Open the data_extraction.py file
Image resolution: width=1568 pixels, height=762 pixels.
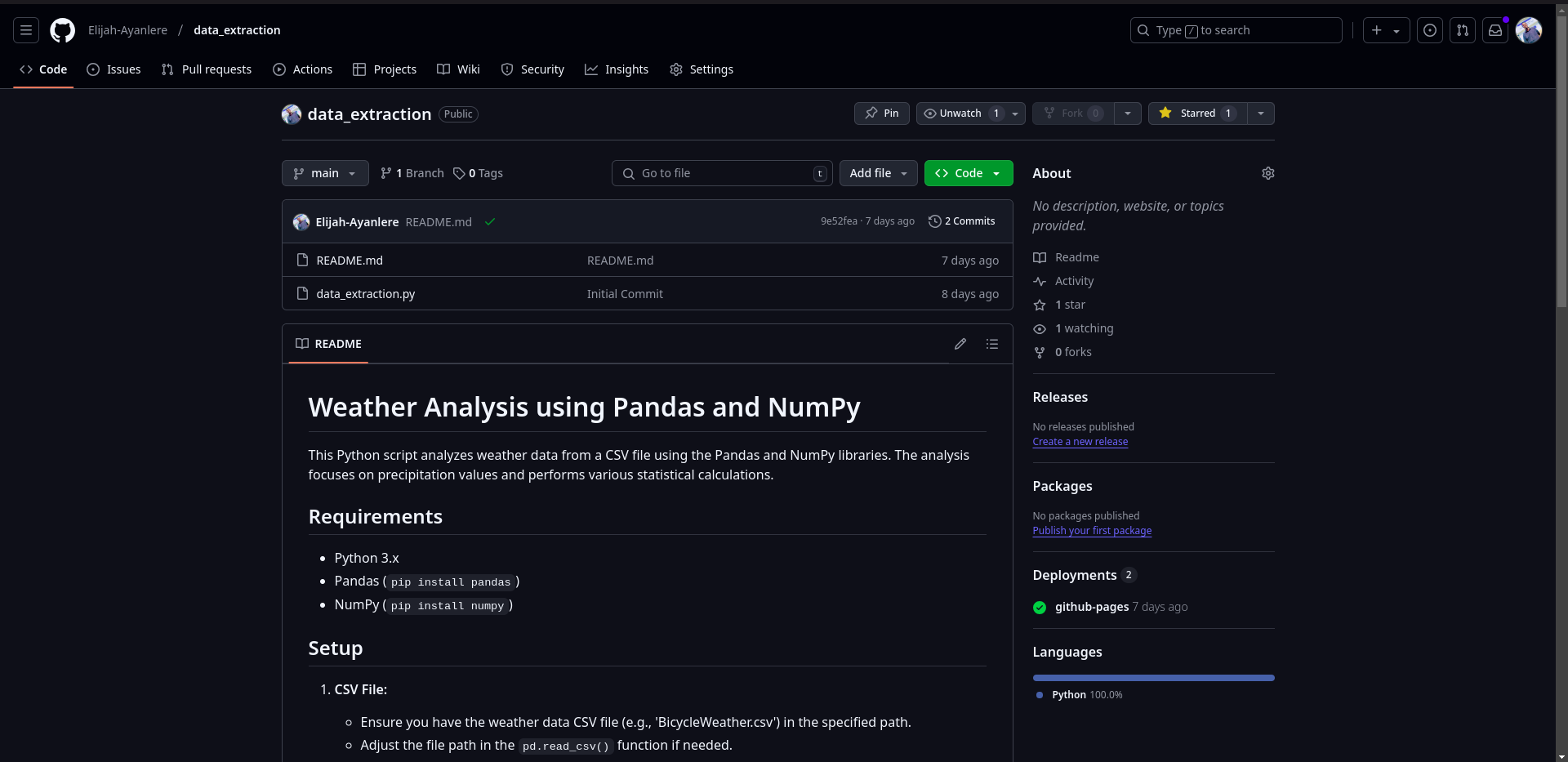tap(366, 294)
